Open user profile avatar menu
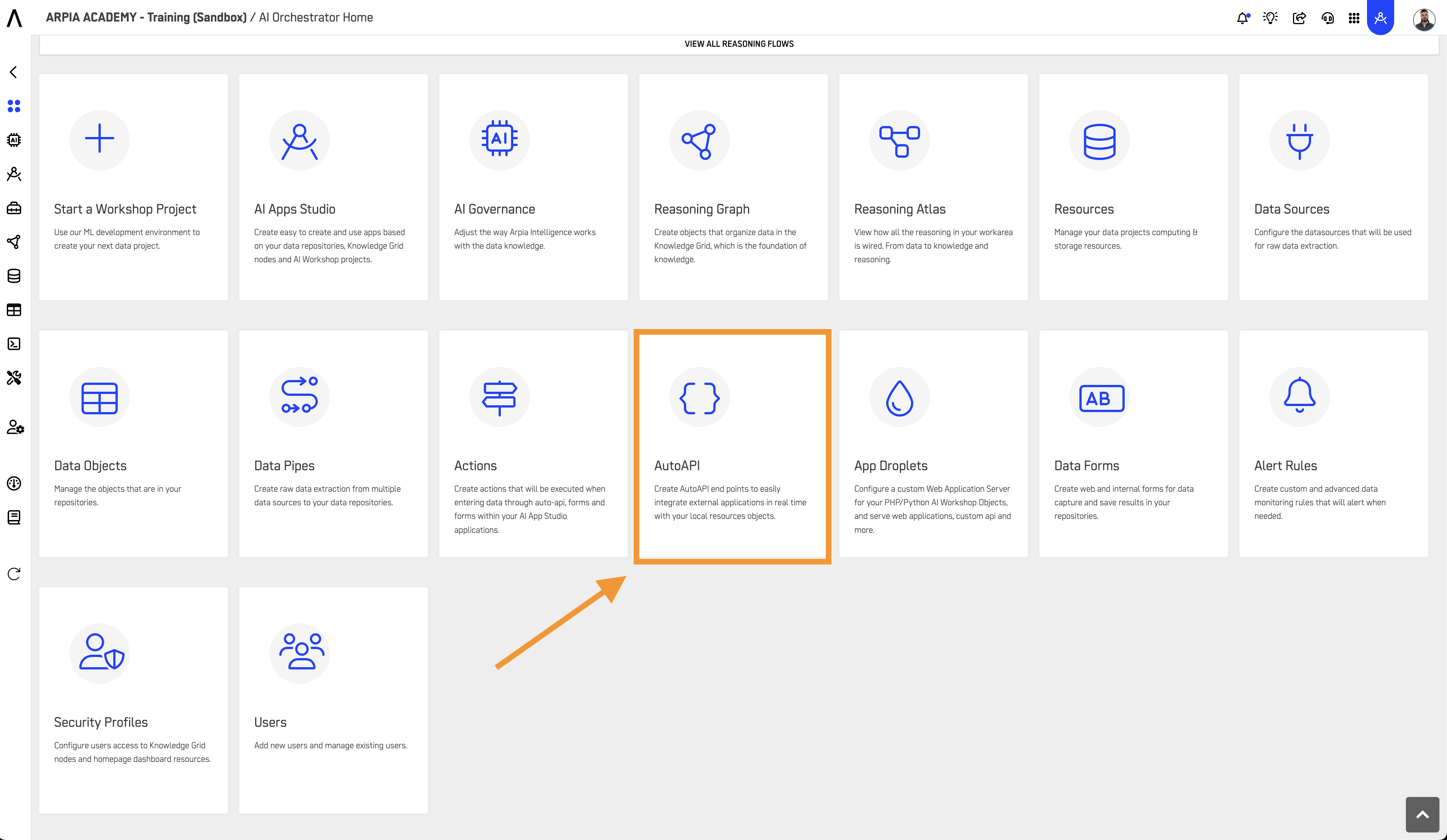 [x=1424, y=19]
